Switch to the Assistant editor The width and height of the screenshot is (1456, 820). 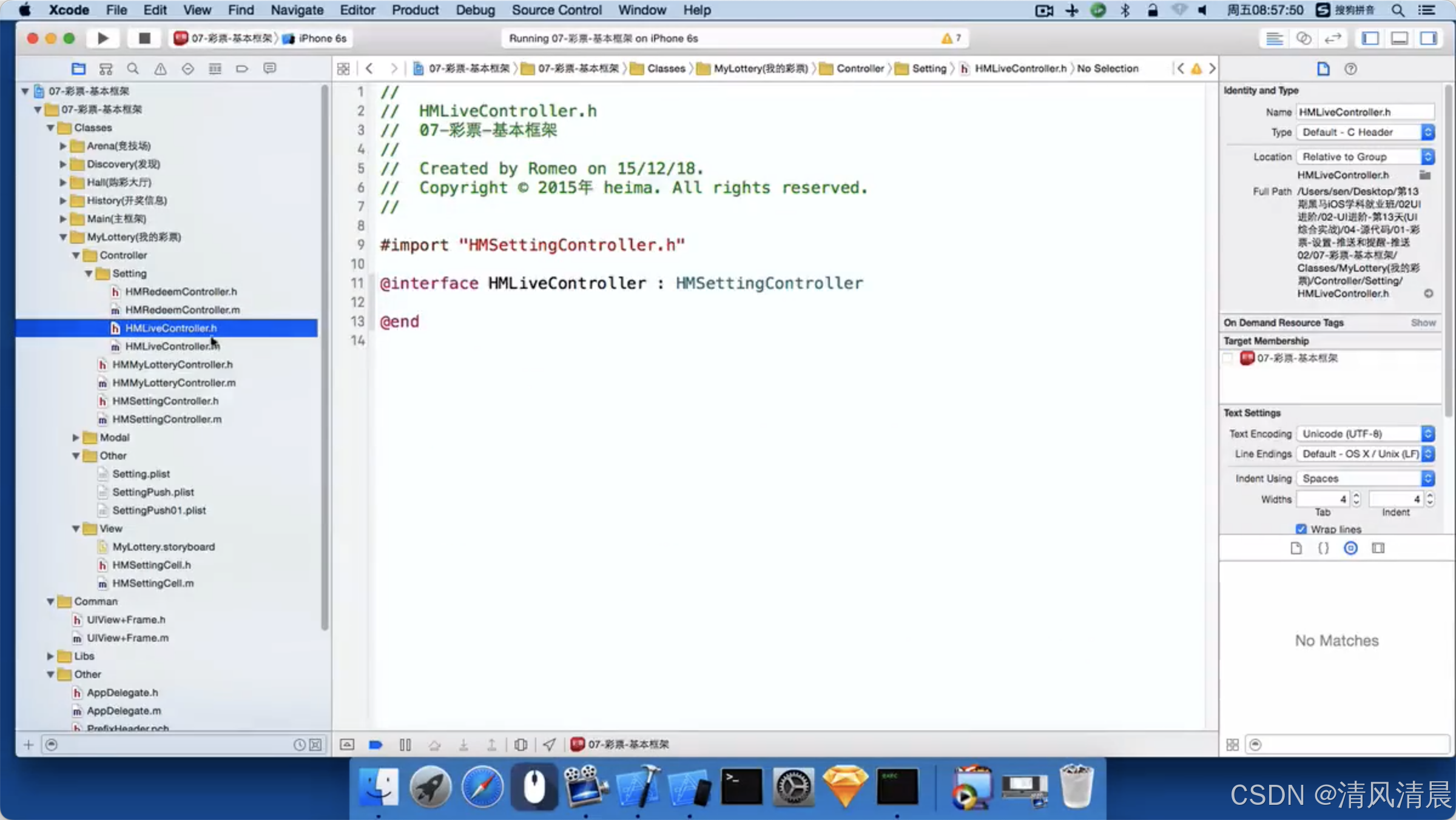(x=1303, y=38)
